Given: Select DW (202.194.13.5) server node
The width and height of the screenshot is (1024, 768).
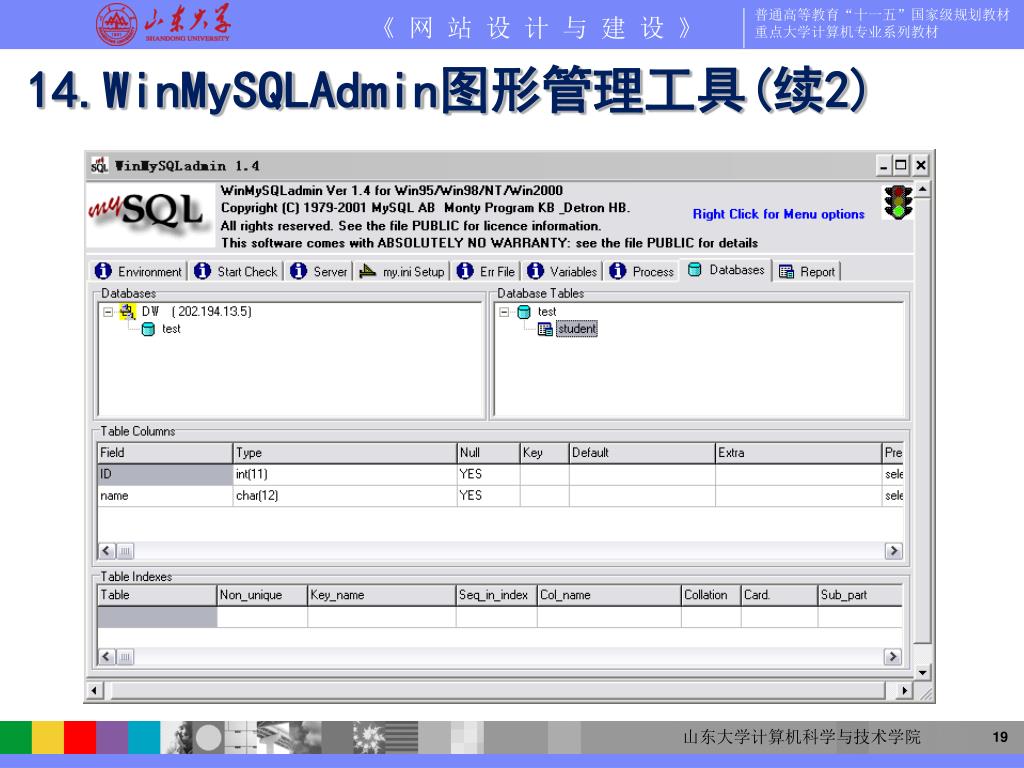Looking at the screenshot, I should click(197, 312).
